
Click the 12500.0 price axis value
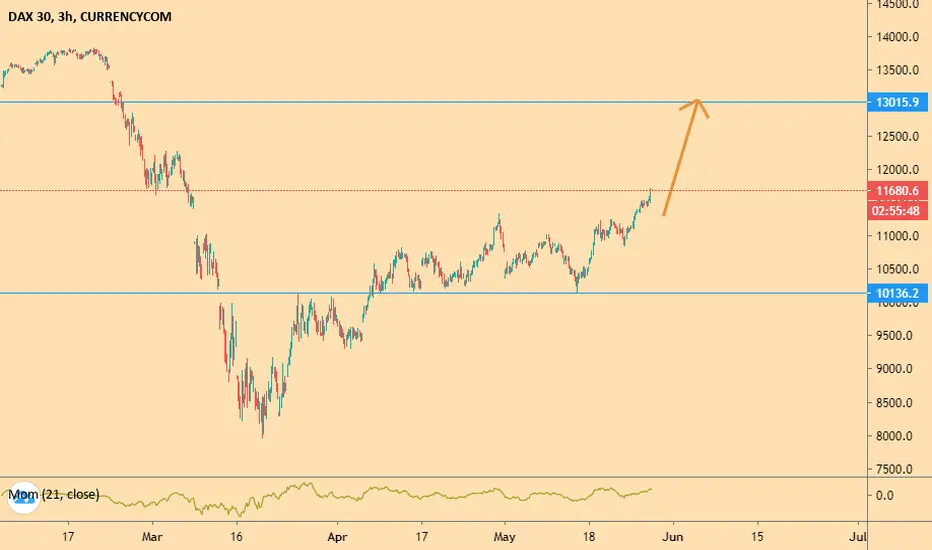tap(898, 137)
